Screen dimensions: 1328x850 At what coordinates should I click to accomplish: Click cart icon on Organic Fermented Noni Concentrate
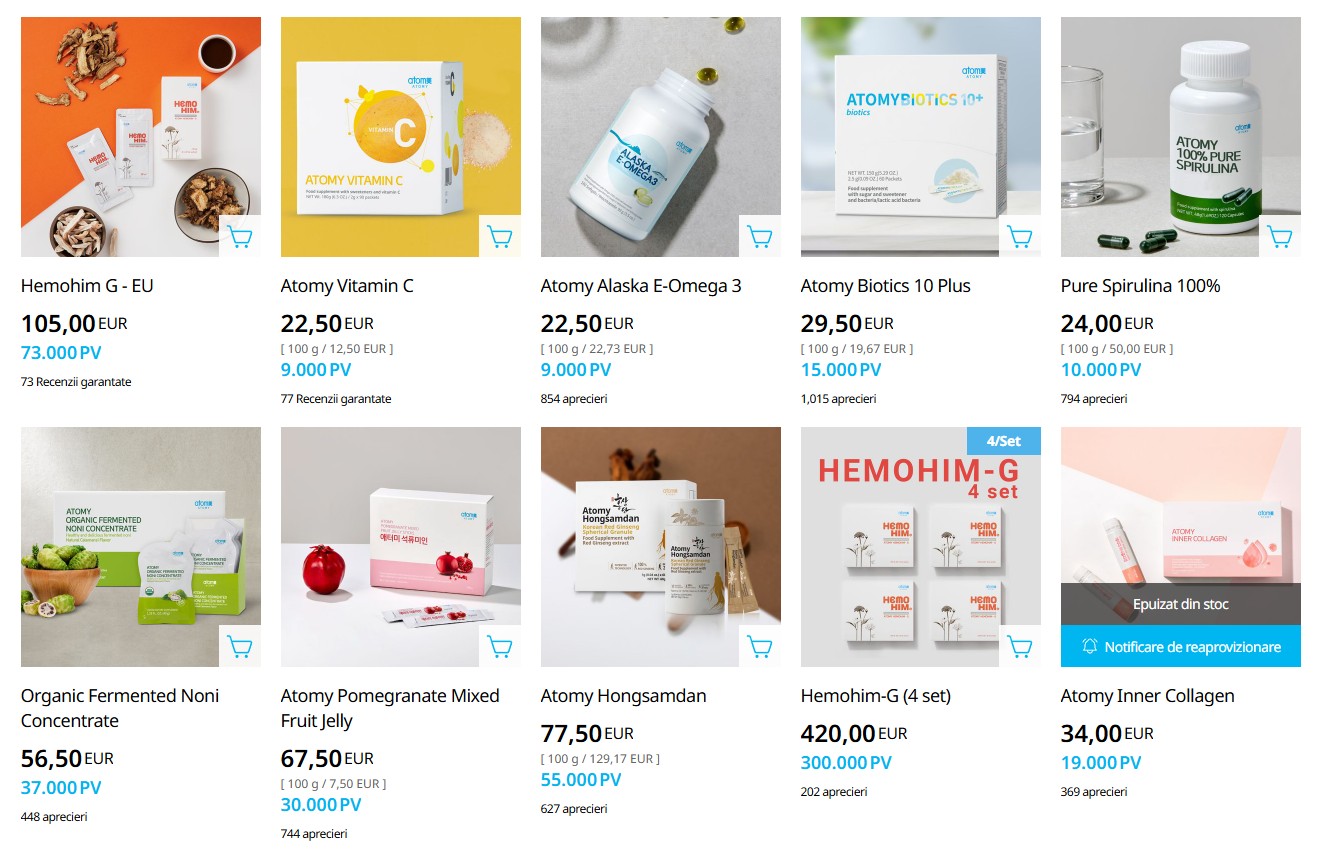240,647
